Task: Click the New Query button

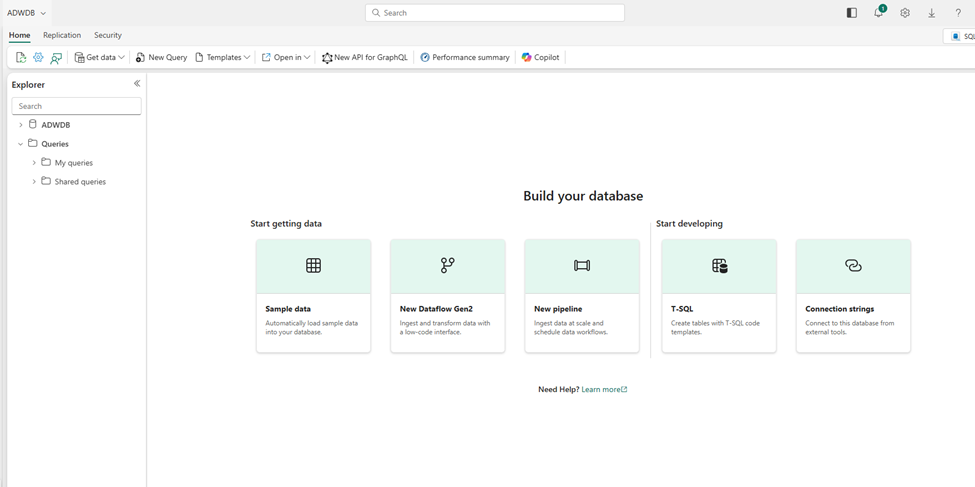Action: click(161, 58)
